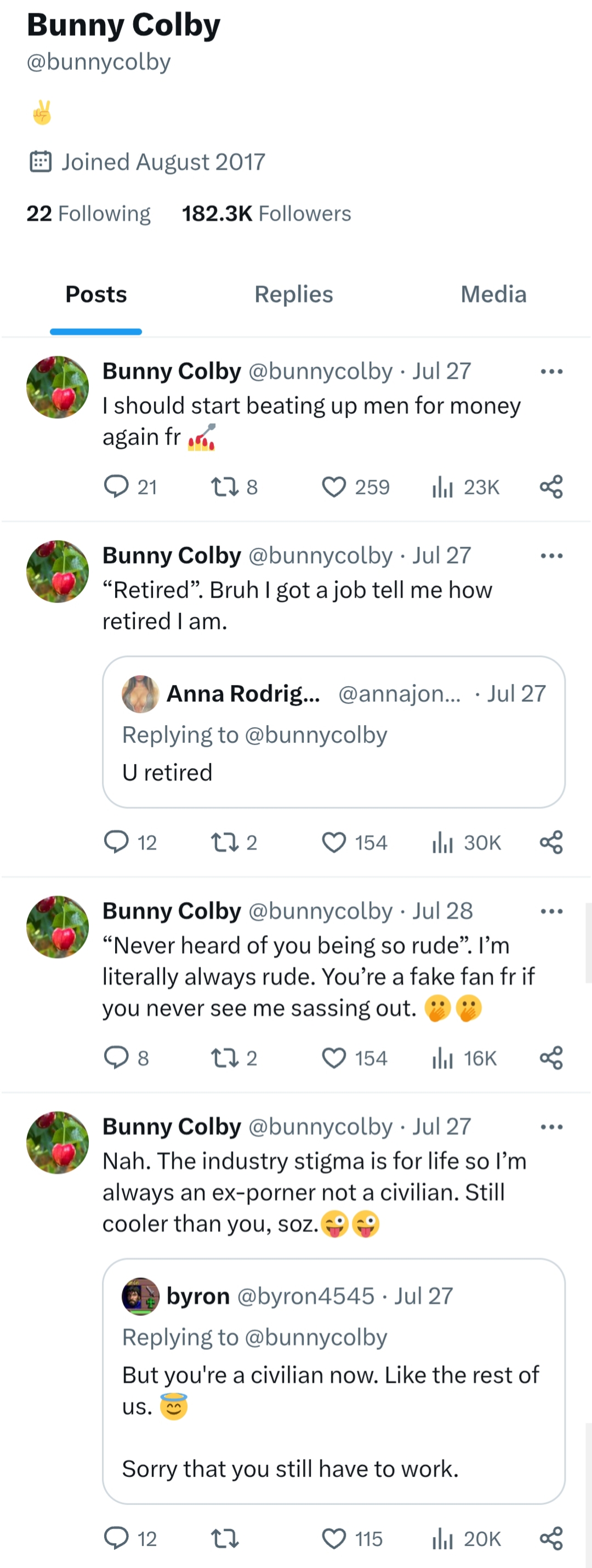Open more options menu on 'Retired' post
592x1568 pixels.
(x=551, y=556)
